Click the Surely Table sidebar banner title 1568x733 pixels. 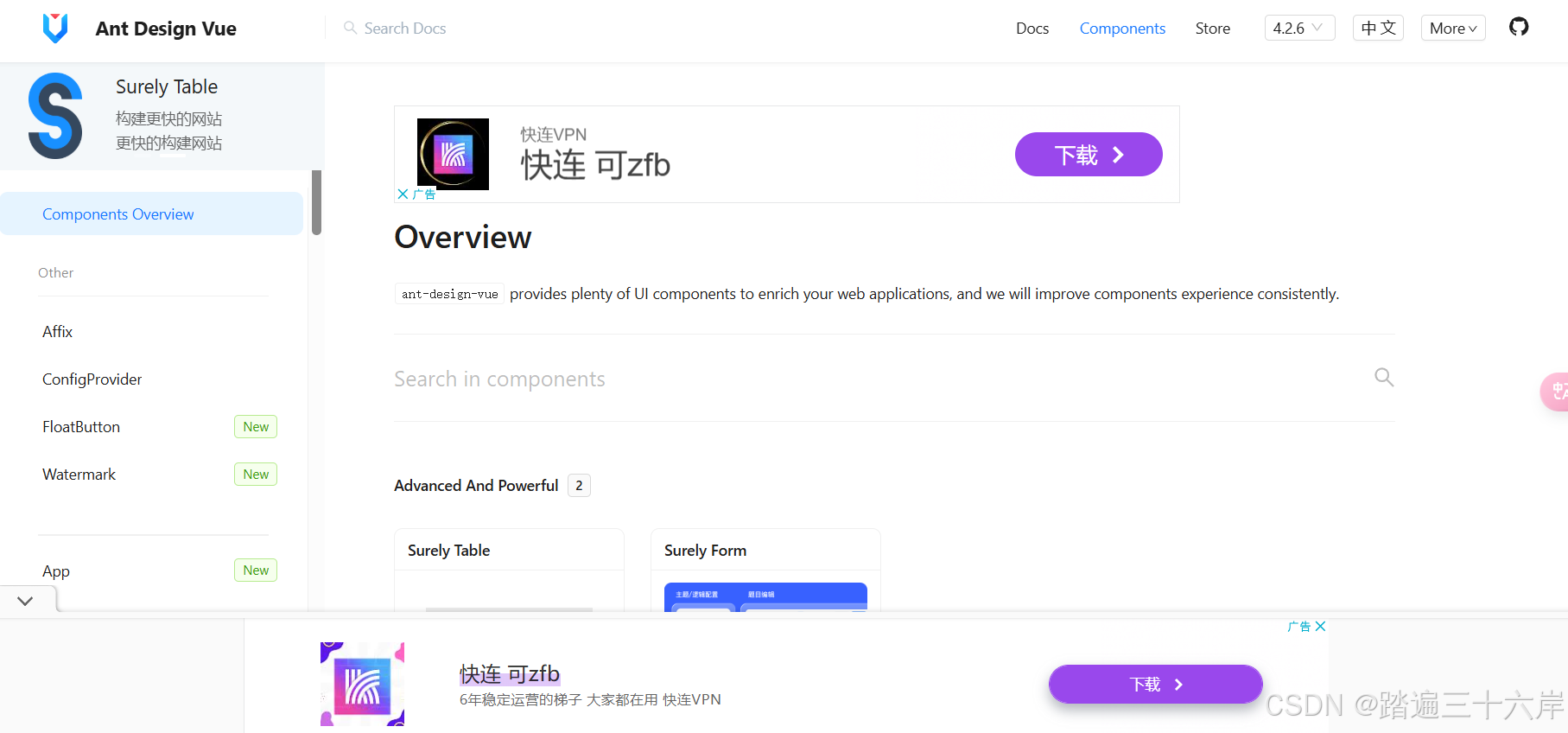pyautogui.click(x=167, y=87)
